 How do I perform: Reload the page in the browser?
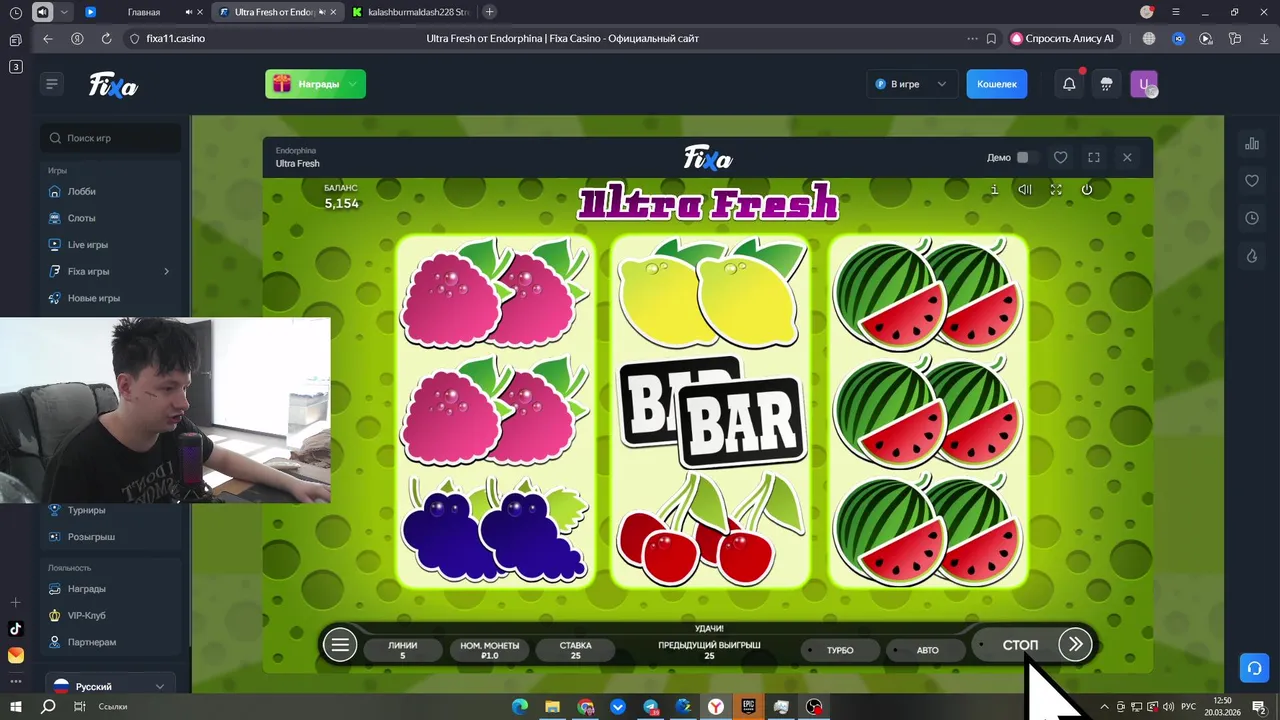pos(106,38)
